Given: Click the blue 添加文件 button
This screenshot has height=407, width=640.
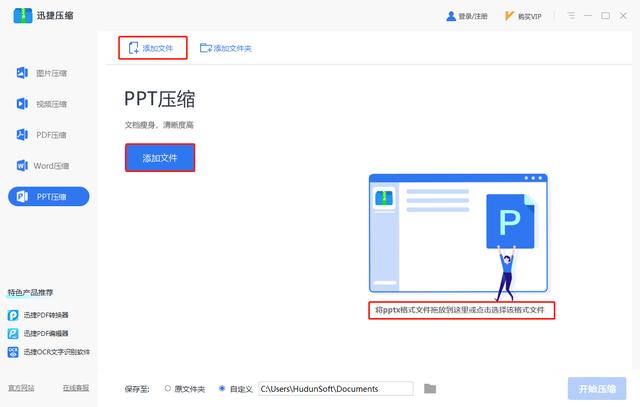Looking at the screenshot, I should [x=160, y=158].
